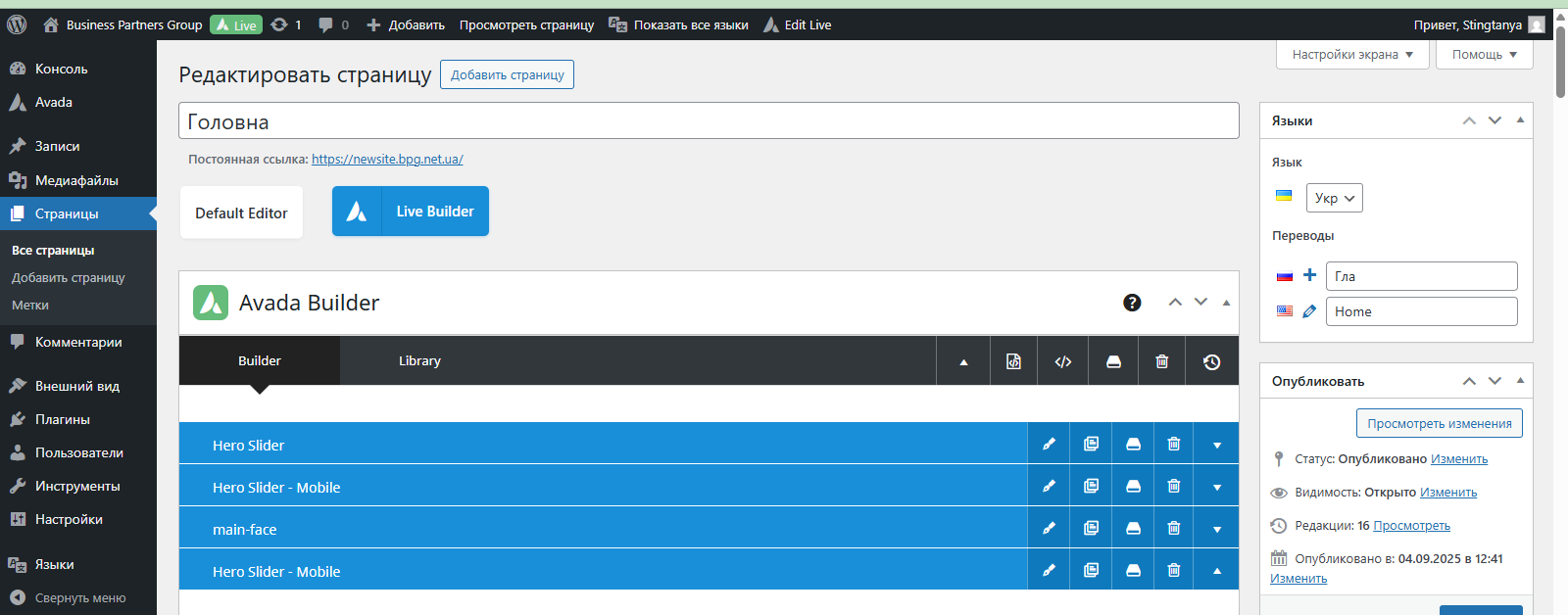Toggle the main-face container arrow

coord(1217,529)
